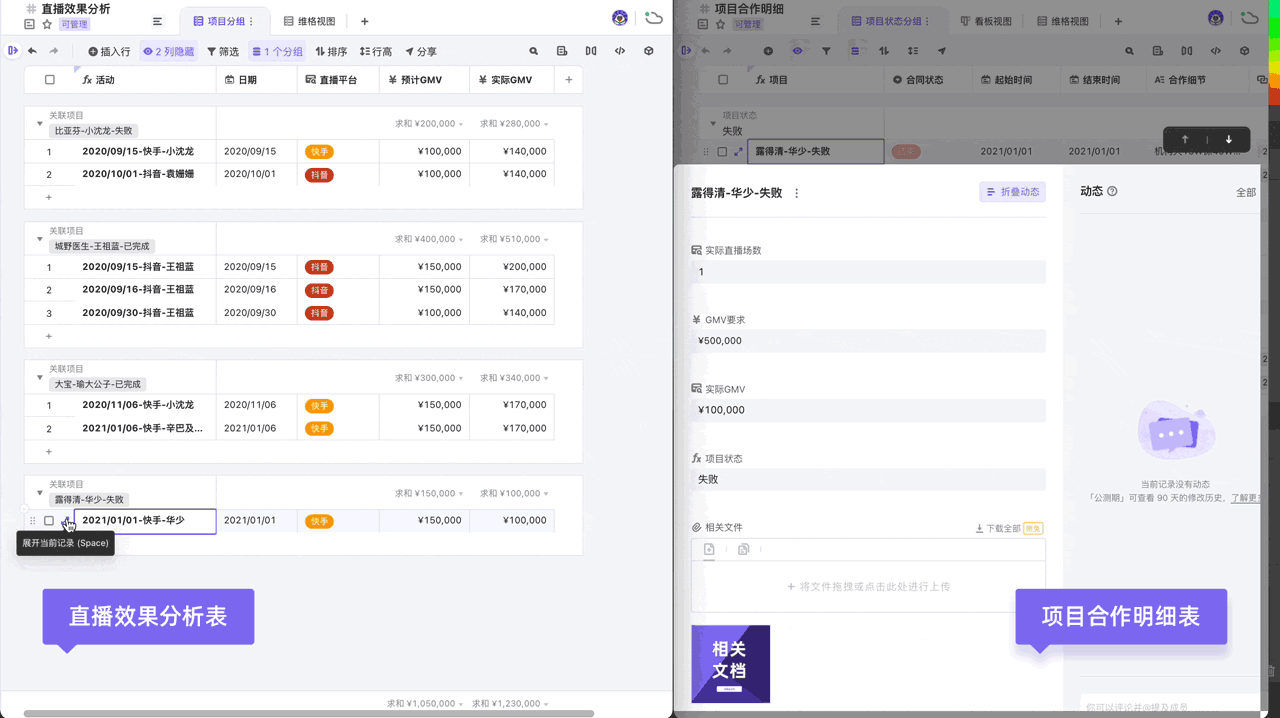This screenshot has height=718, width=1280.
Task: Expand record 2021/01/01-快手-华少 with expand icon
Action: (x=67, y=521)
